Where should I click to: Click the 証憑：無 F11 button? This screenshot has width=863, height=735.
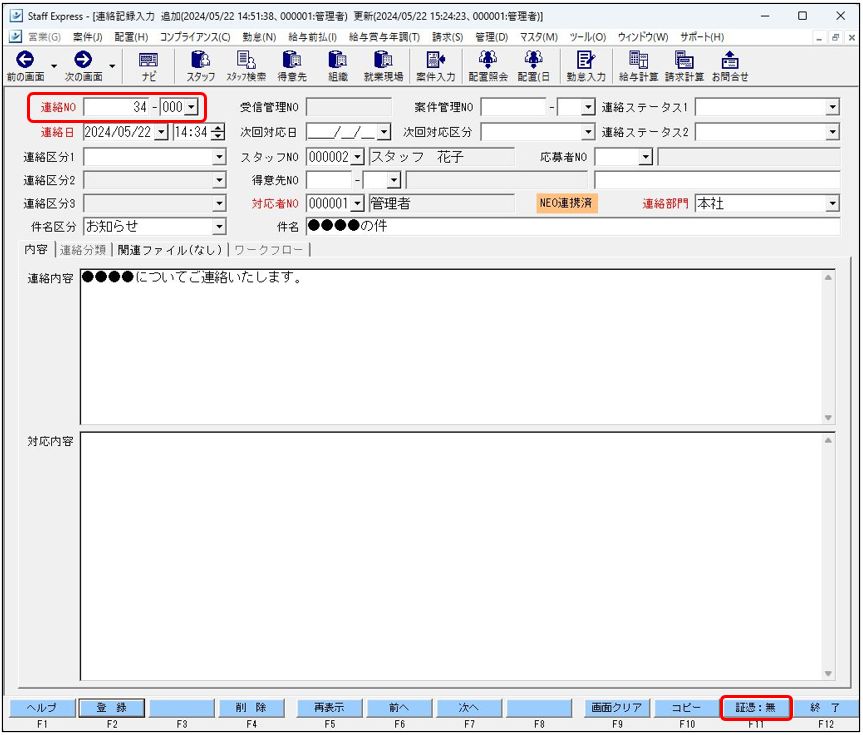pyautogui.click(x=756, y=707)
